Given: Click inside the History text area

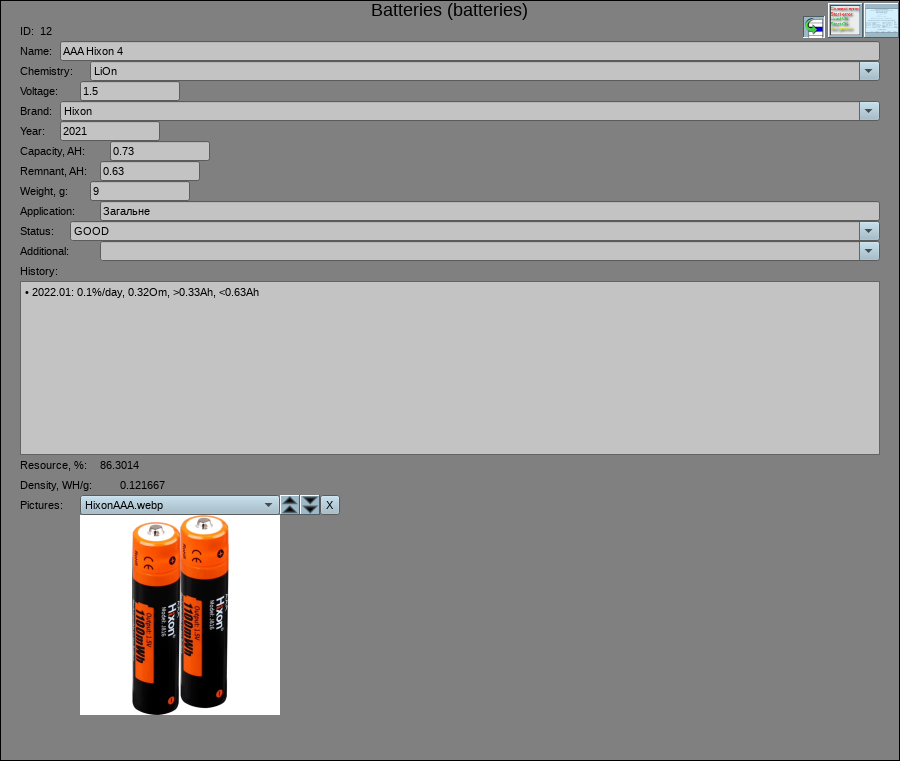Looking at the screenshot, I should [449, 368].
